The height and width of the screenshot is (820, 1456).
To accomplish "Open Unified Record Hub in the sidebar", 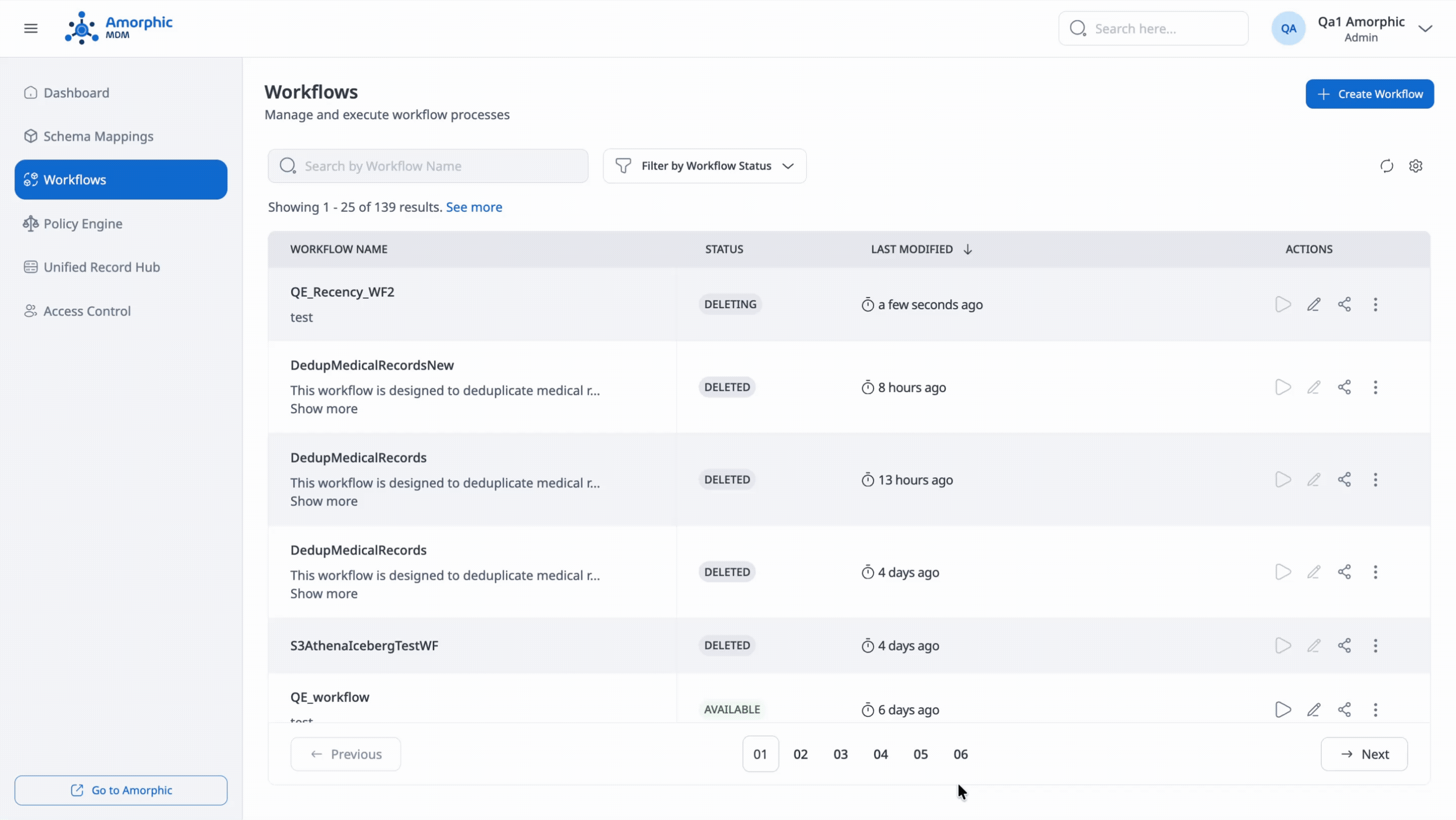I will click(x=121, y=267).
